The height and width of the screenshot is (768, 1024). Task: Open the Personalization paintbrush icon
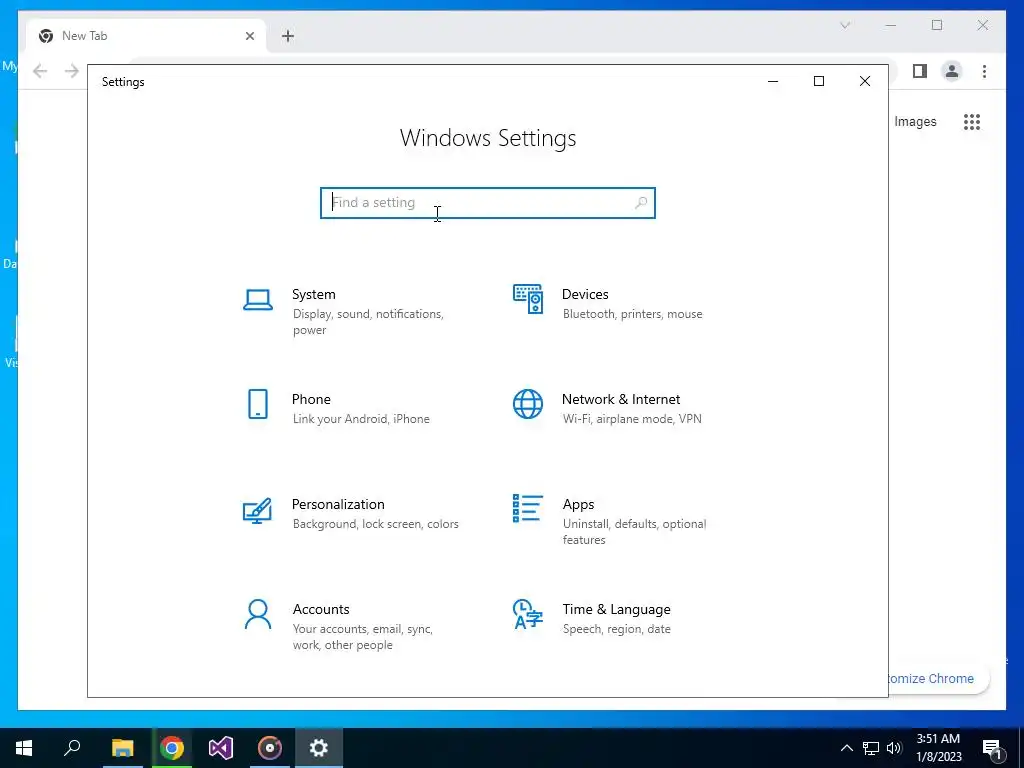(257, 510)
